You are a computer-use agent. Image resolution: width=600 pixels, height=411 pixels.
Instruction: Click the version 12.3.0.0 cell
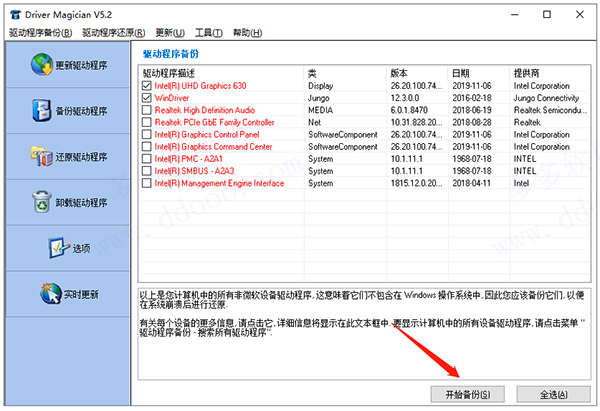405,98
